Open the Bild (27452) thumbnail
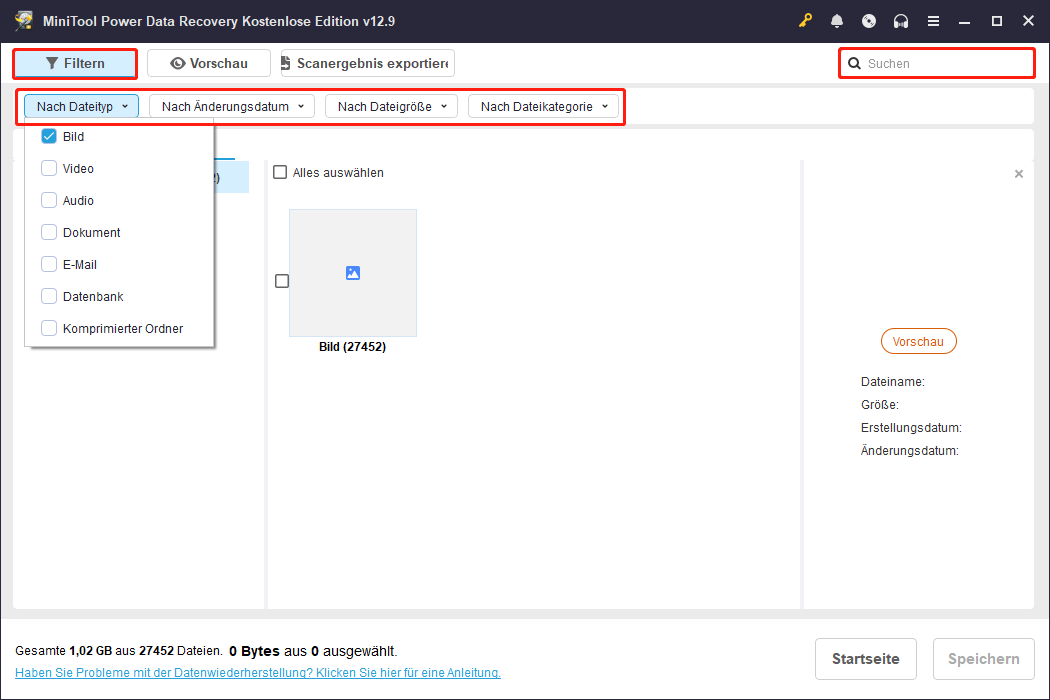1050x700 pixels. pos(353,273)
